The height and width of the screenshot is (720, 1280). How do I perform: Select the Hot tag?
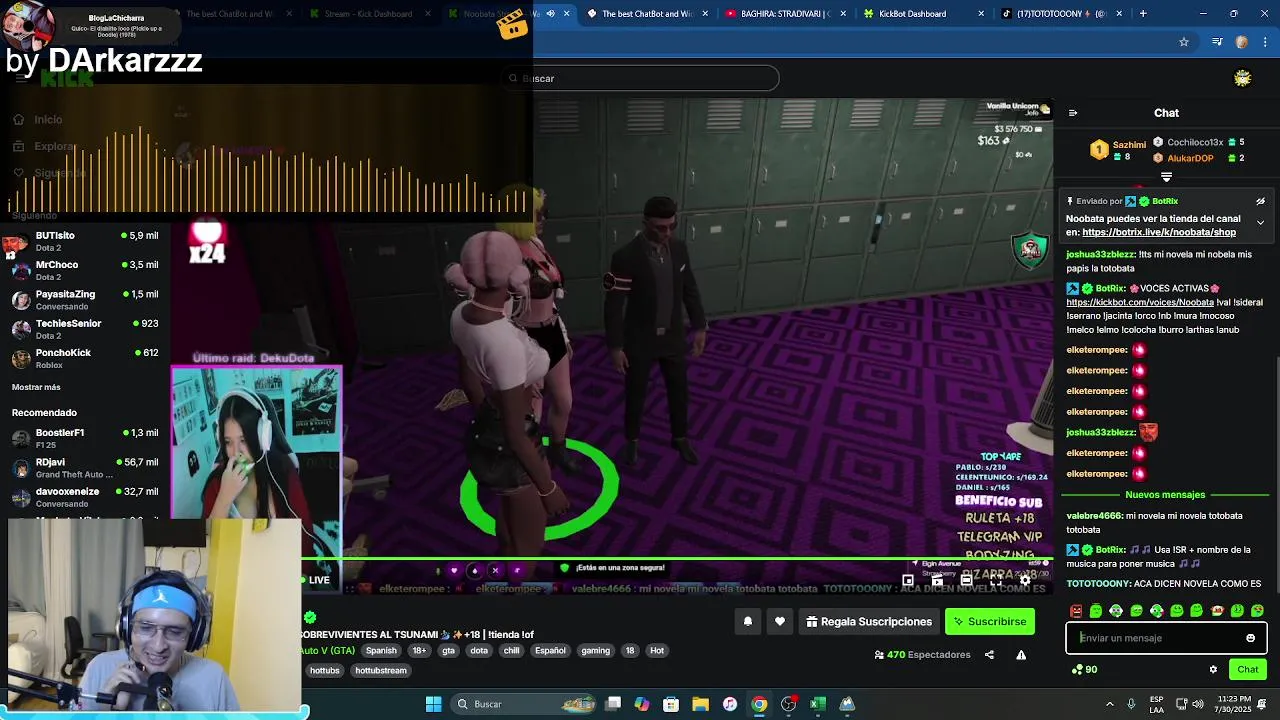(657, 651)
